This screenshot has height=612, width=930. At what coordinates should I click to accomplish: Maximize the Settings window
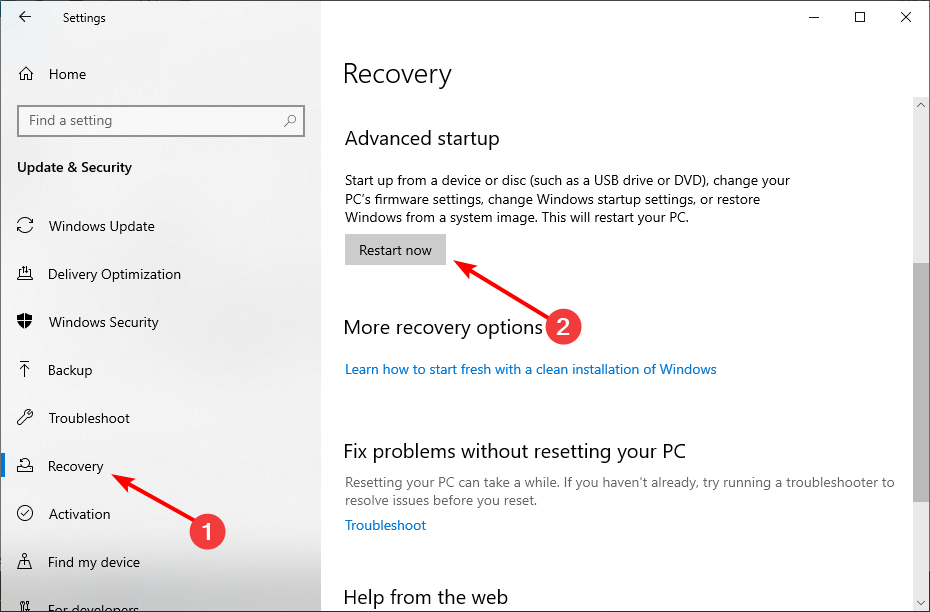coord(860,17)
